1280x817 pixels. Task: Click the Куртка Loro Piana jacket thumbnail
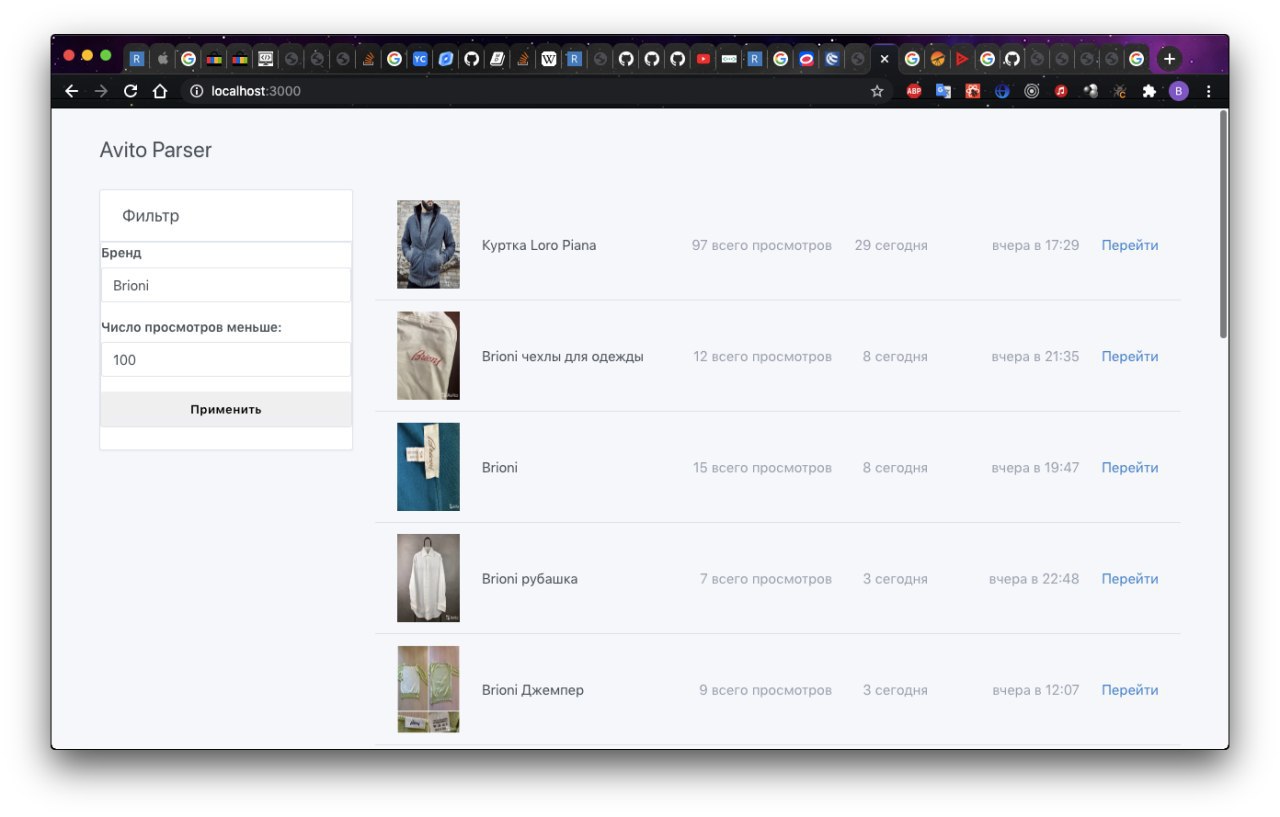pyautogui.click(x=428, y=244)
